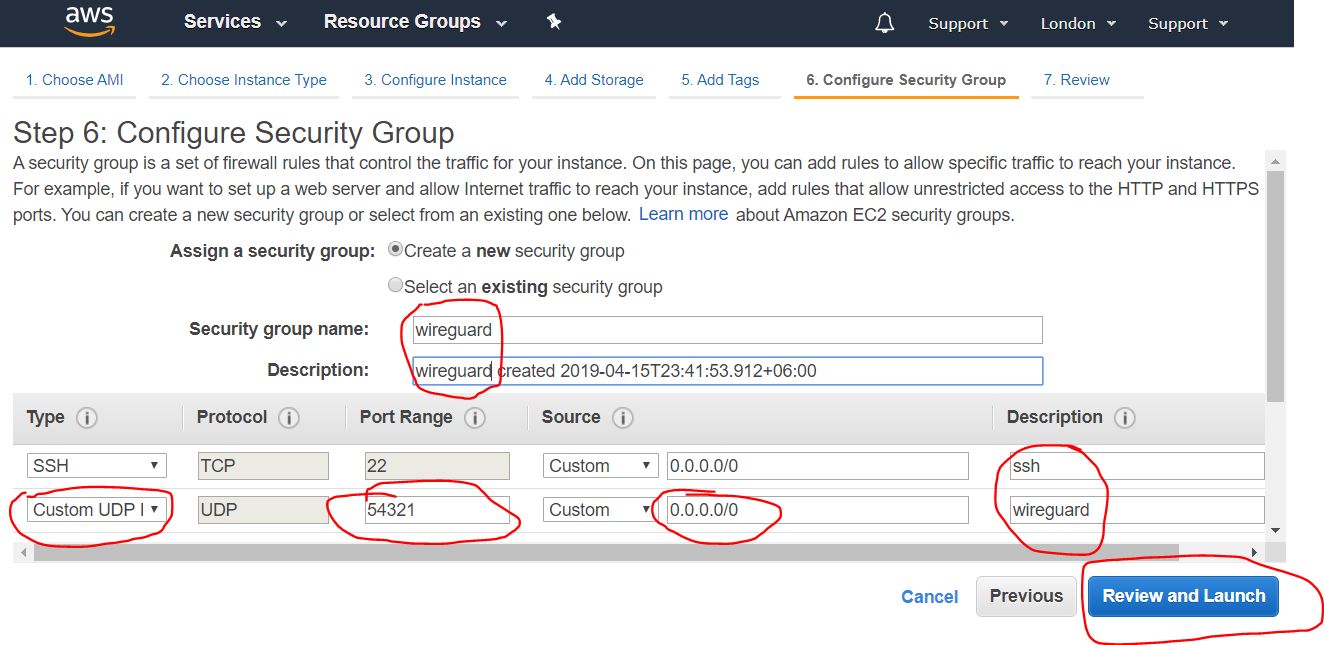
Task: Follow the Learn more link
Action: (x=683, y=214)
